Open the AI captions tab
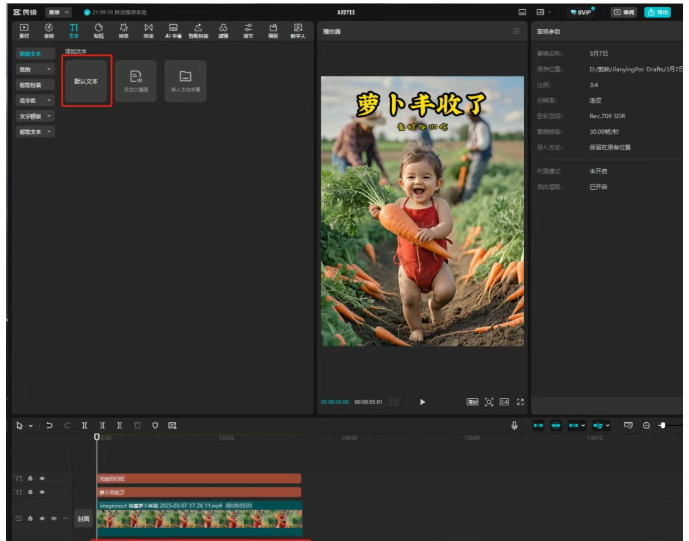 coord(173,31)
